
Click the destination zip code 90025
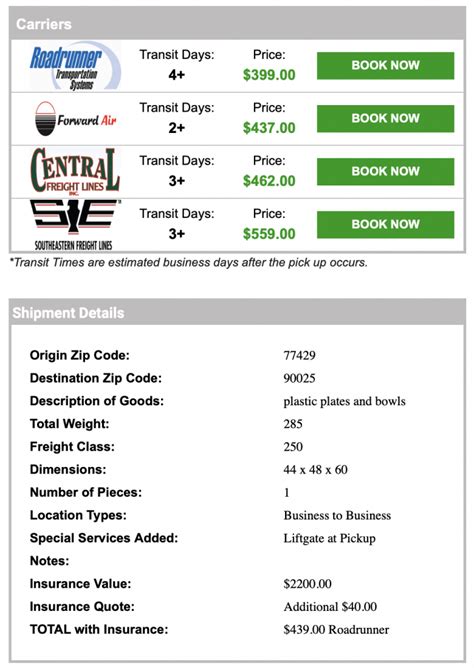point(299,378)
